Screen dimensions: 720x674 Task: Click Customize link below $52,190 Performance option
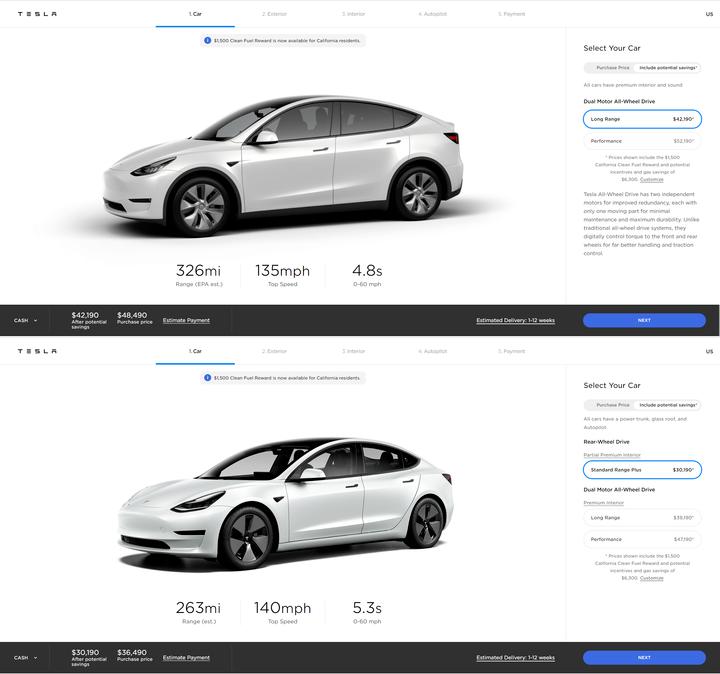[x=652, y=180]
